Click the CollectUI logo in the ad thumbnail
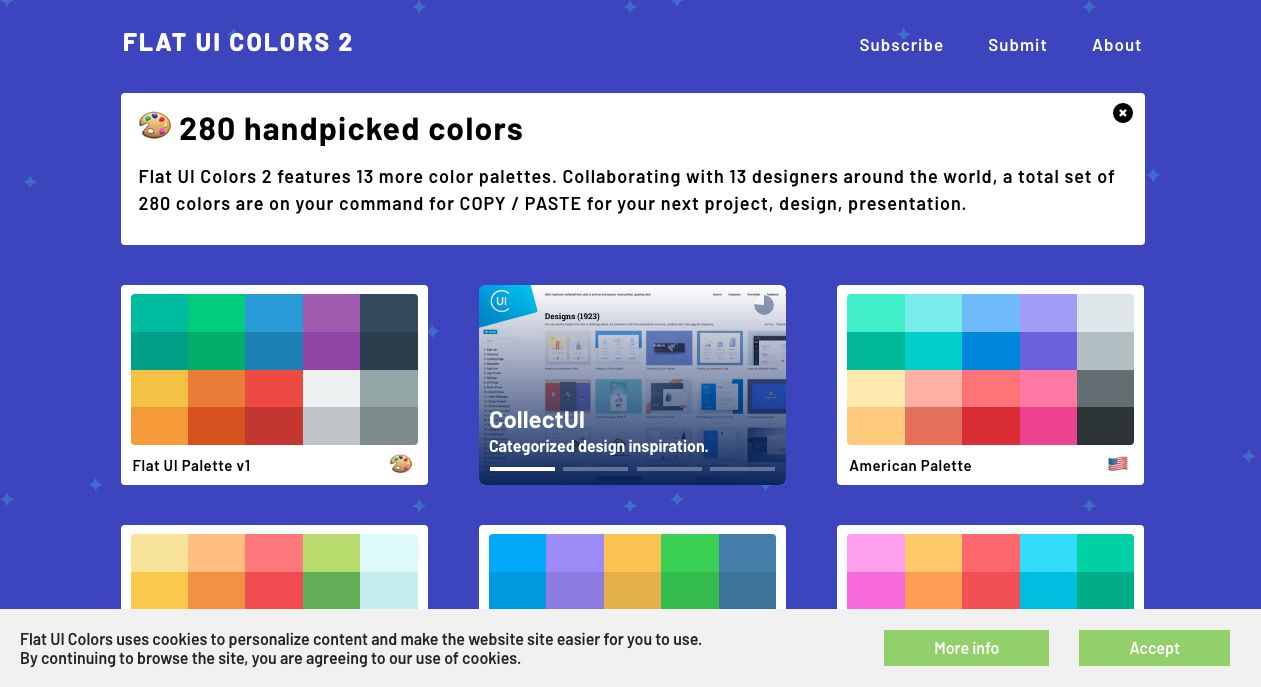Screen dimensions: 1261x687 [x=501, y=301]
